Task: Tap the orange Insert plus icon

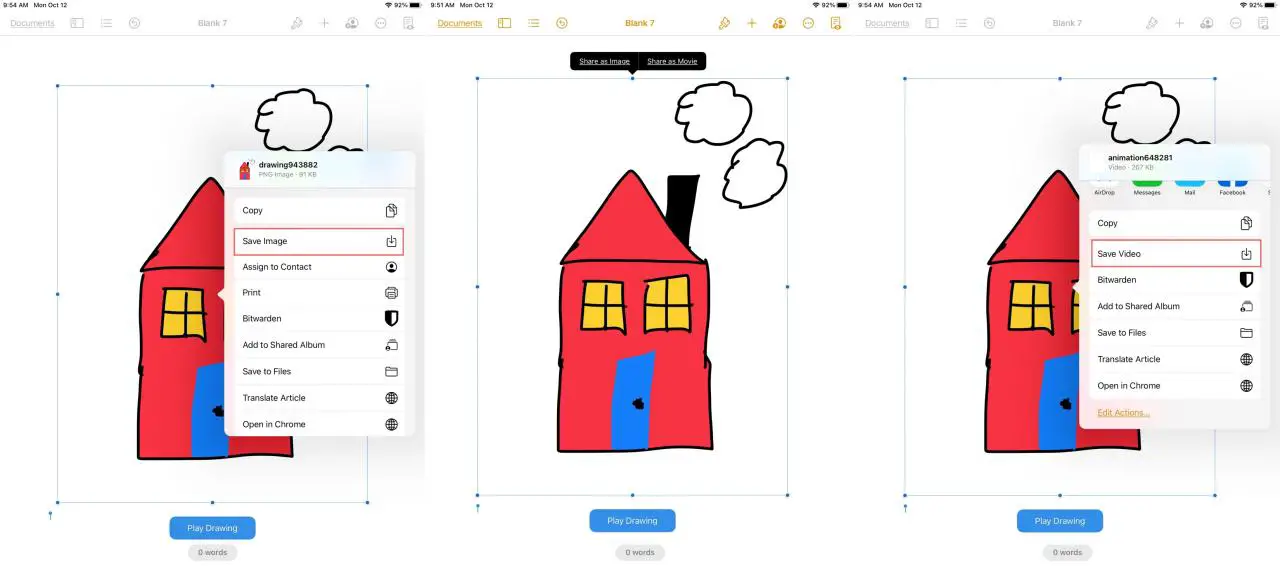Action: (752, 23)
